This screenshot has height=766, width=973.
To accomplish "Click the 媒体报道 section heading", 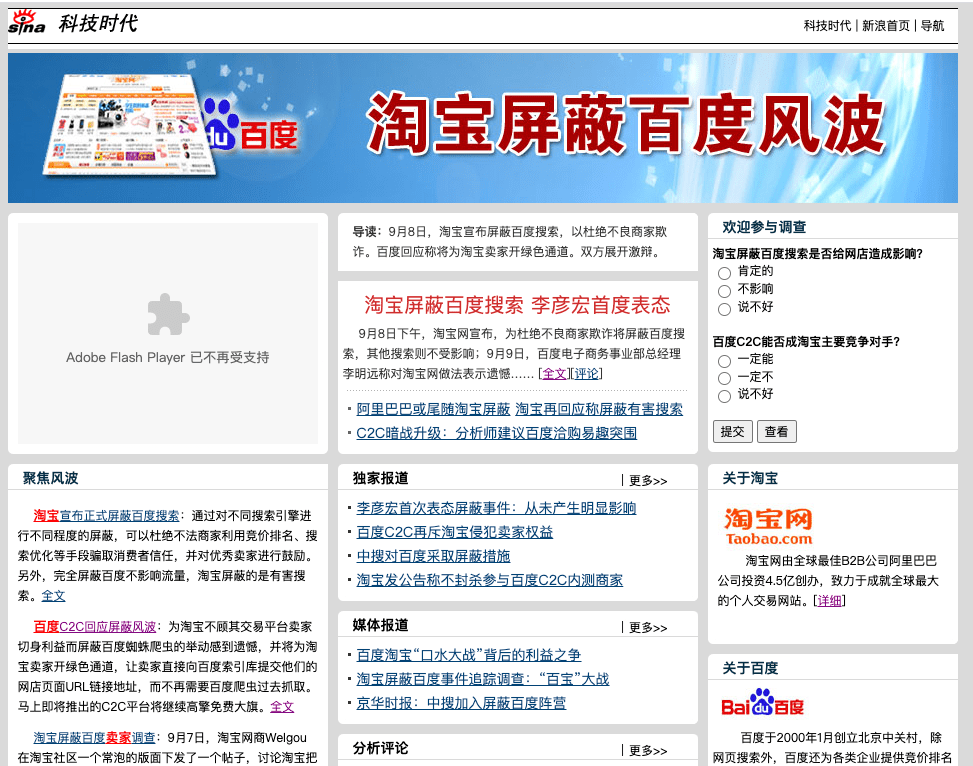I will (380, 625).
